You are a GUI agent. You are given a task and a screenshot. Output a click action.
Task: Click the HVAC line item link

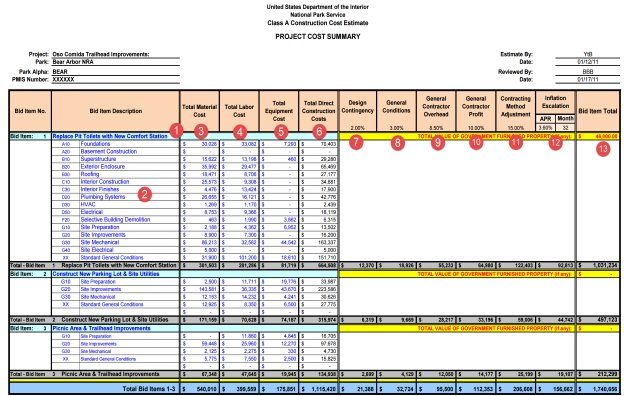pyautogui.click(x=88, y=204)
